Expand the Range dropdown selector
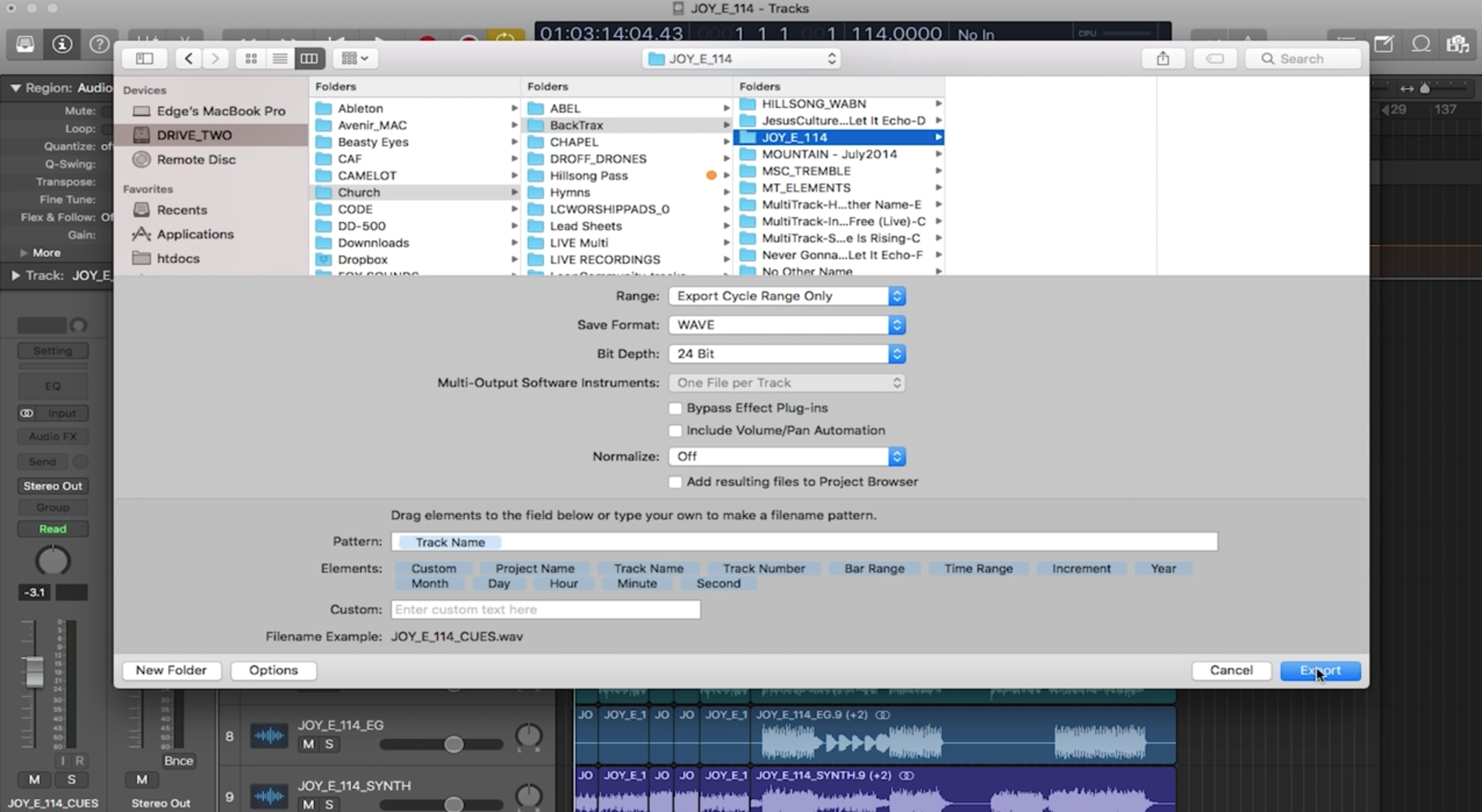The width and height of the screenshot is (1482, 812). click(x=896, y=296)
